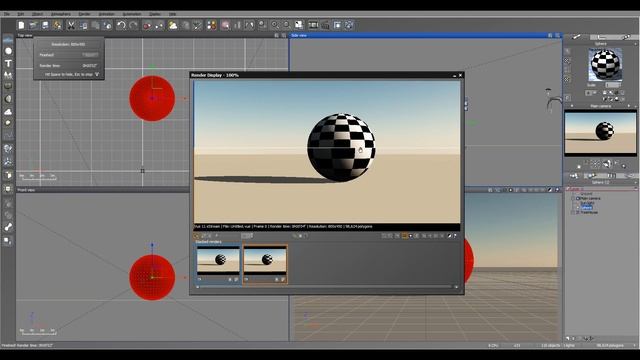640x360 pixels.
Task: Click the zoom out magnifier icon
Action: click(287, 25)
